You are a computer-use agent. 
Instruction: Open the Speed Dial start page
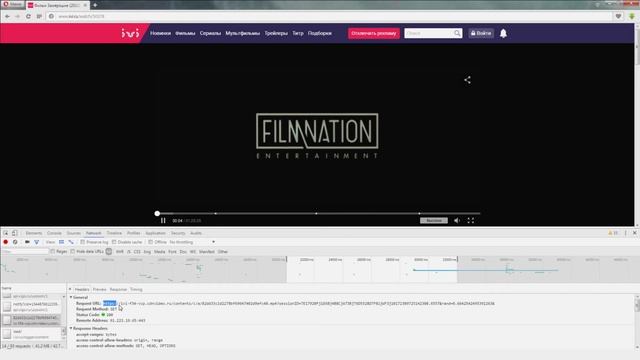[x=39, y=16]
